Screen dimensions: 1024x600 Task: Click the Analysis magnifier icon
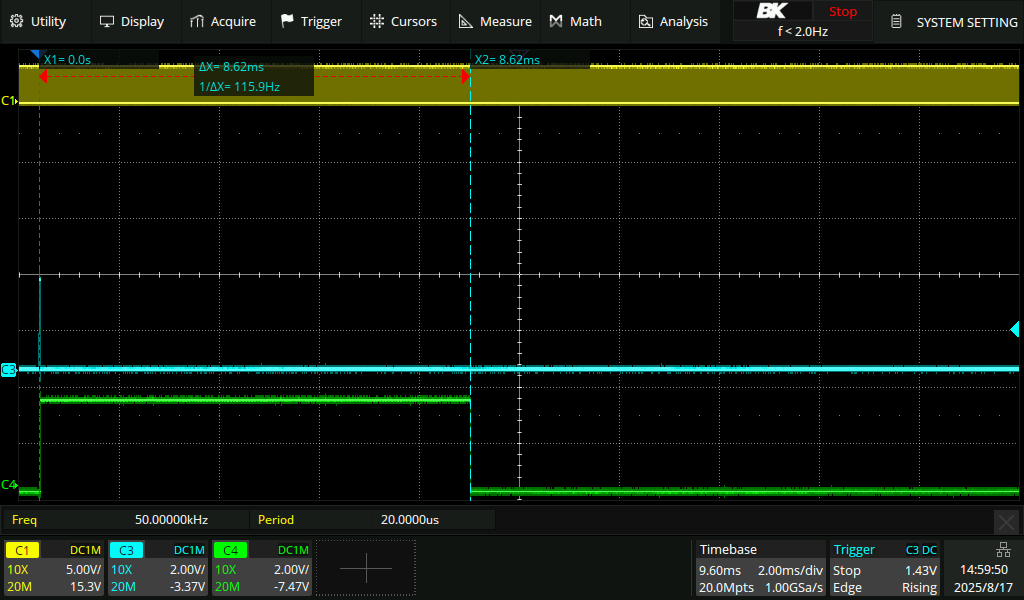(645, 22)
